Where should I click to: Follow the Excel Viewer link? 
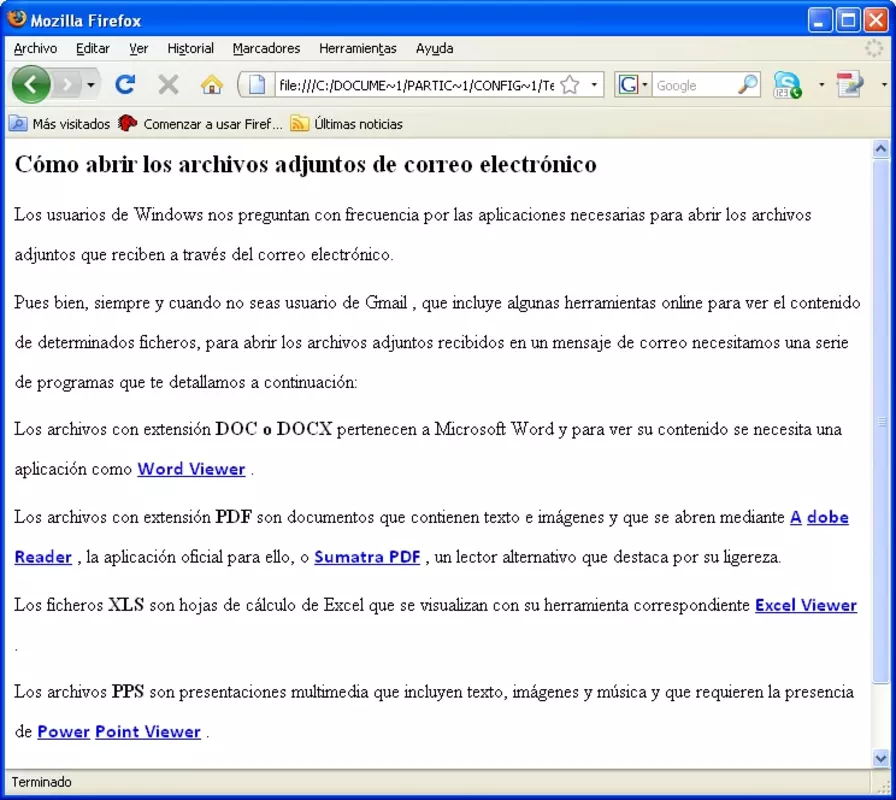coord(806,605)
